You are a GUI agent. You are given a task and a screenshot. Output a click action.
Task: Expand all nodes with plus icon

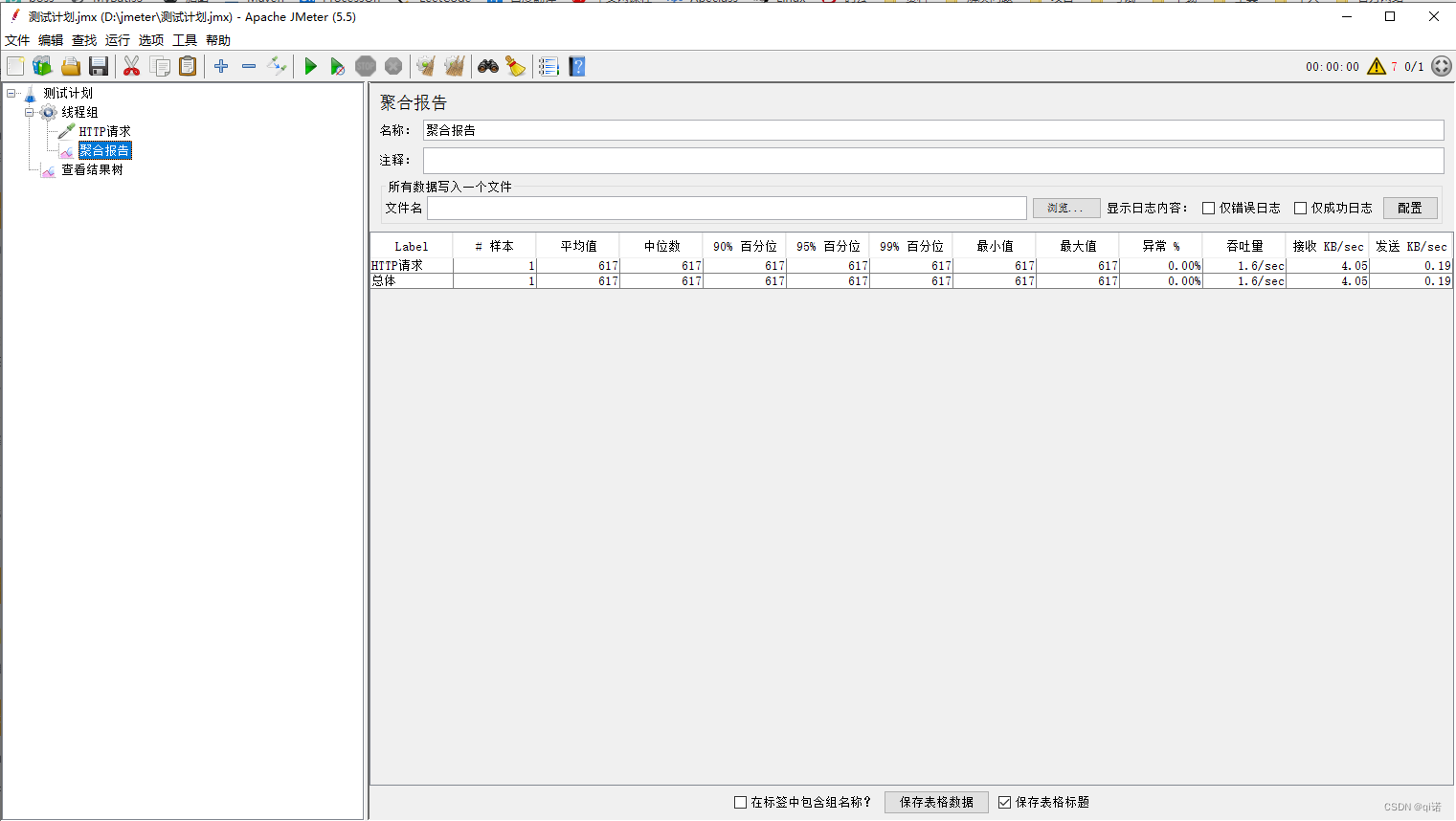coord(221,66)
